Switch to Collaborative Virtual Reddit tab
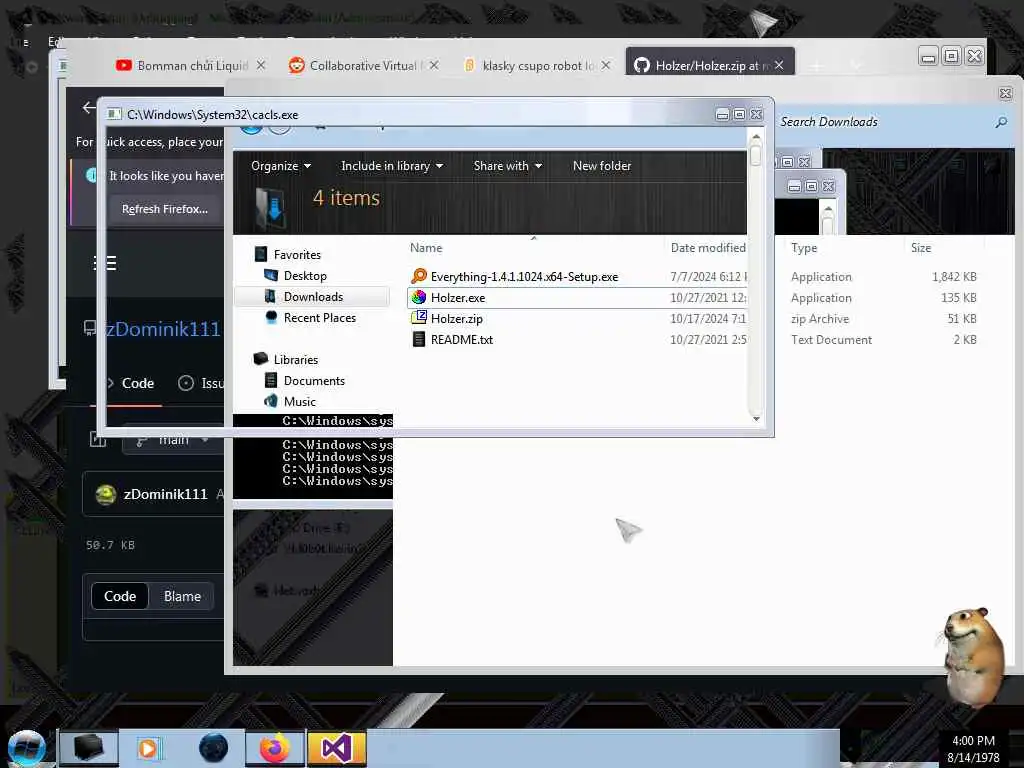Viewport: 1024px width, 768px height. pyautogui.click(x=363, y=65)
